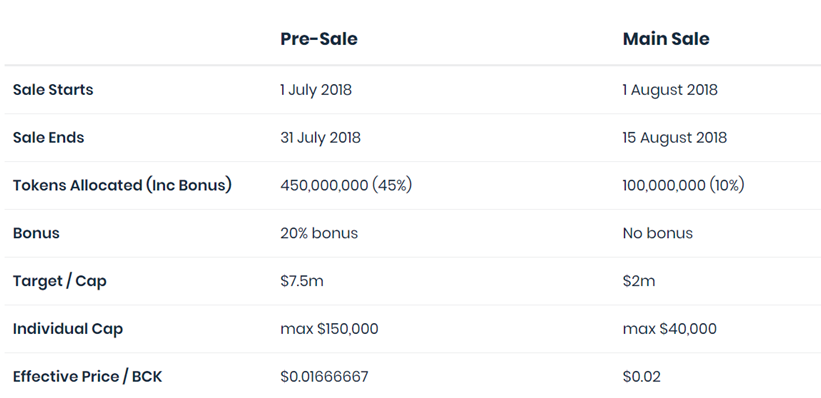Click the Target / Cap row label
821x398 pixels.
[x=60, y=281]
